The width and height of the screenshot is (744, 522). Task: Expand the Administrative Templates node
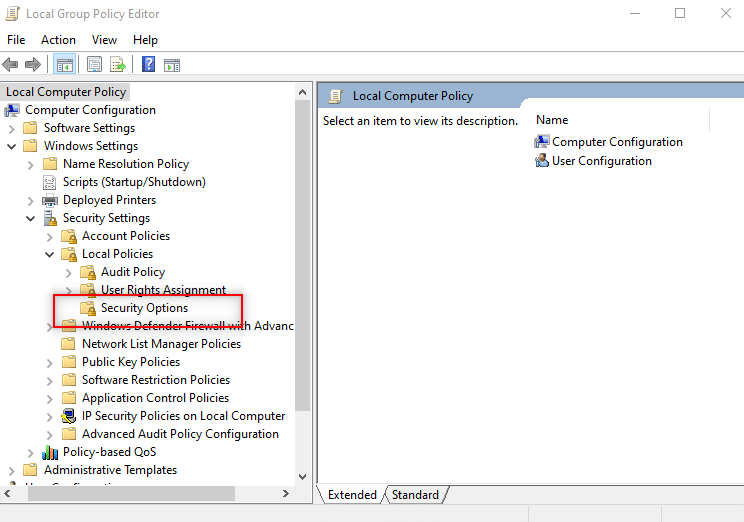point(12,471)
